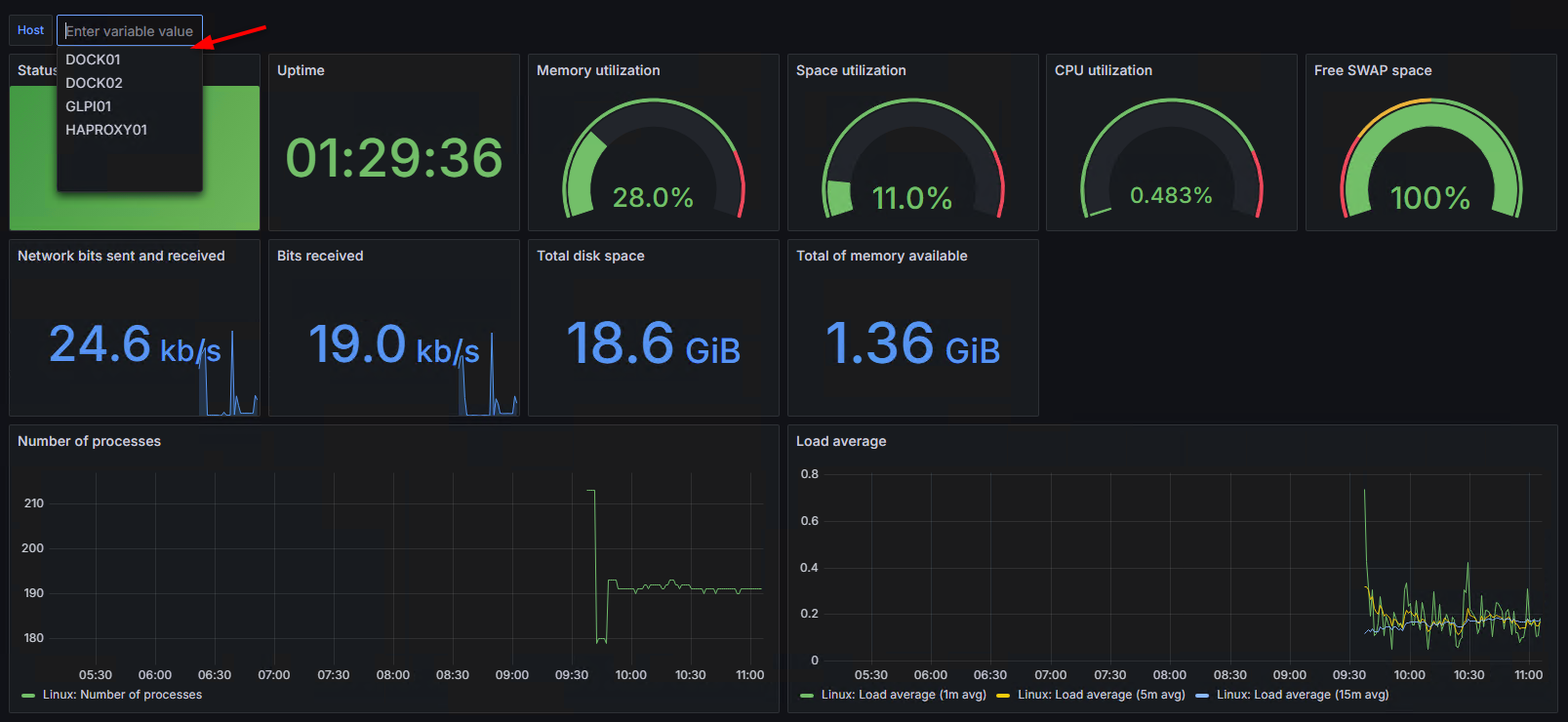Select the HAPROXY01 host entry

click(106, 130)
